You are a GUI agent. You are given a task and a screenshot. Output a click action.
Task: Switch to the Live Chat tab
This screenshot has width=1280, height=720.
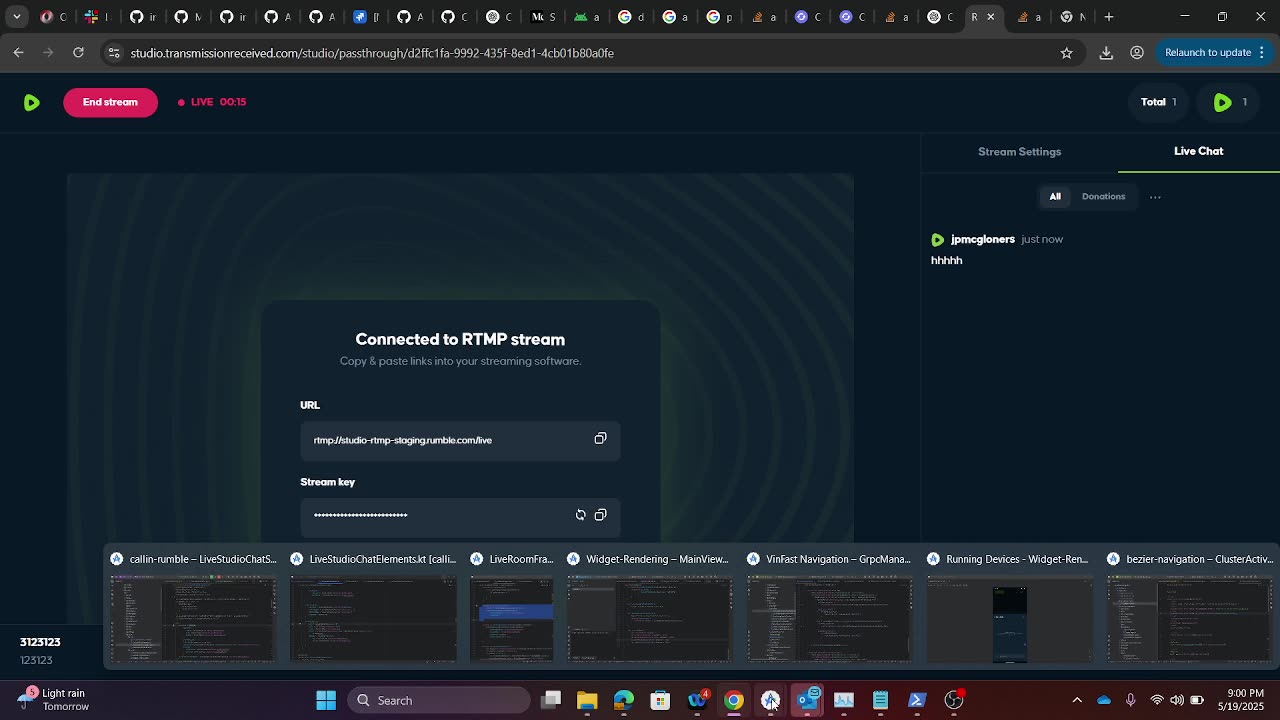1198,151
